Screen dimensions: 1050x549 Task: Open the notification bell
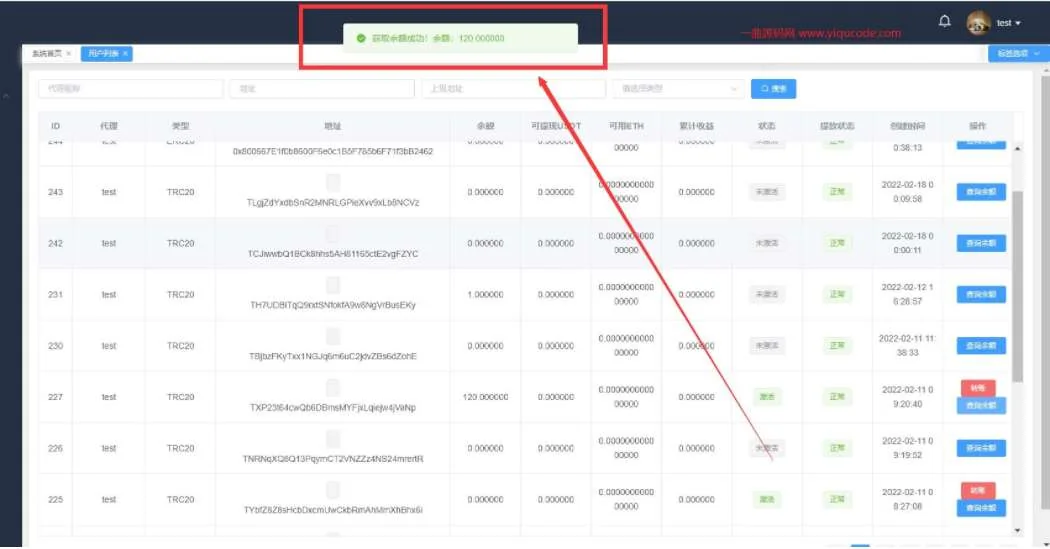point(944,21)
